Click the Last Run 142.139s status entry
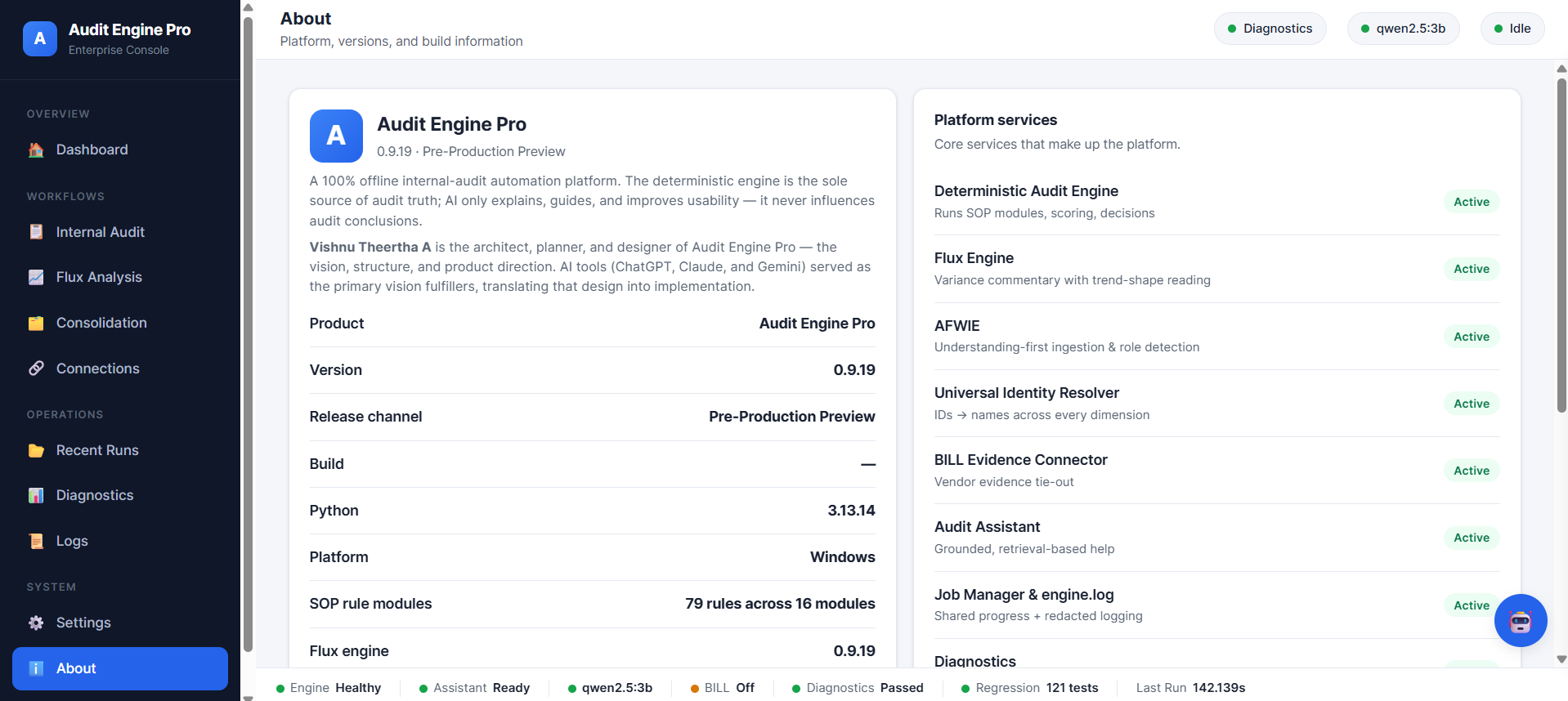Image resolution: width=1568 pixels, height=701 pixels. [x=1190, y=688]
